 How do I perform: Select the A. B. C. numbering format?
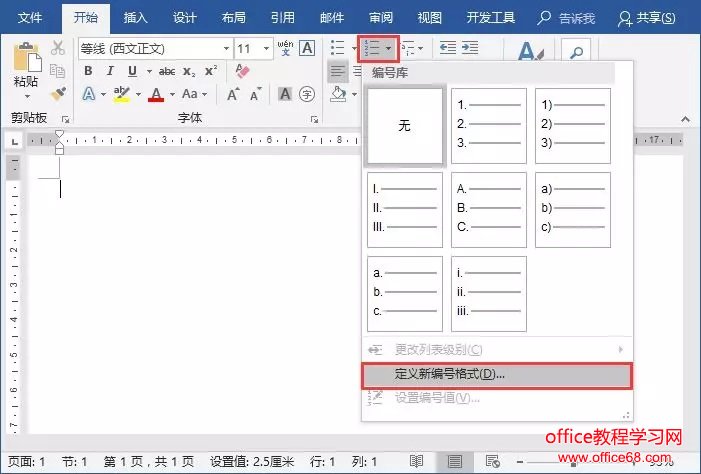(489, 210)
